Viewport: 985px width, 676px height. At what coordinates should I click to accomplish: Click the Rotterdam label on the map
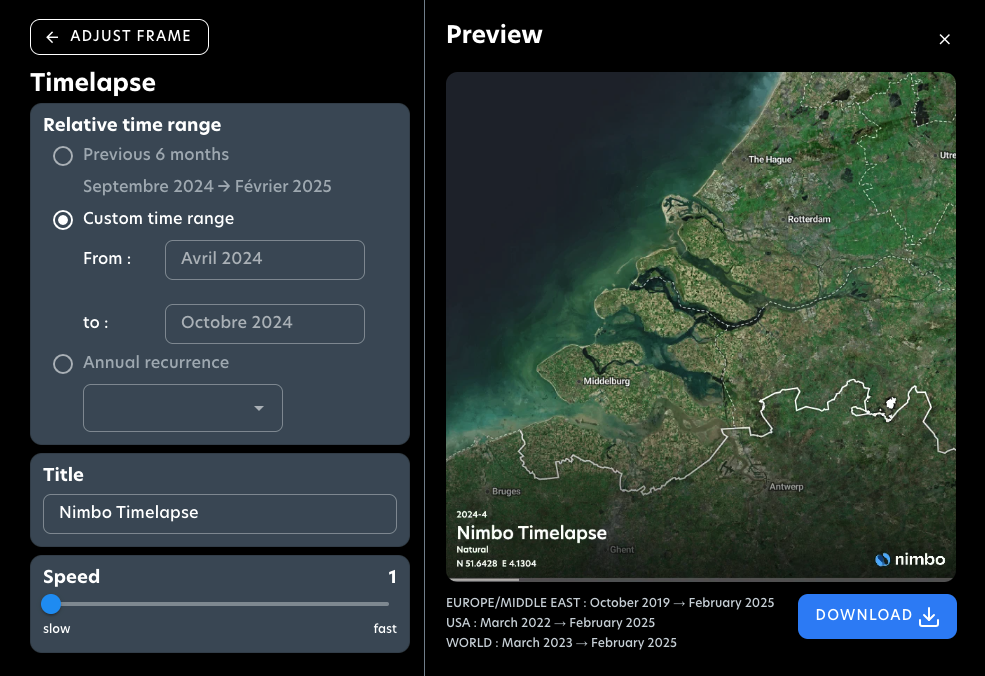809,219
